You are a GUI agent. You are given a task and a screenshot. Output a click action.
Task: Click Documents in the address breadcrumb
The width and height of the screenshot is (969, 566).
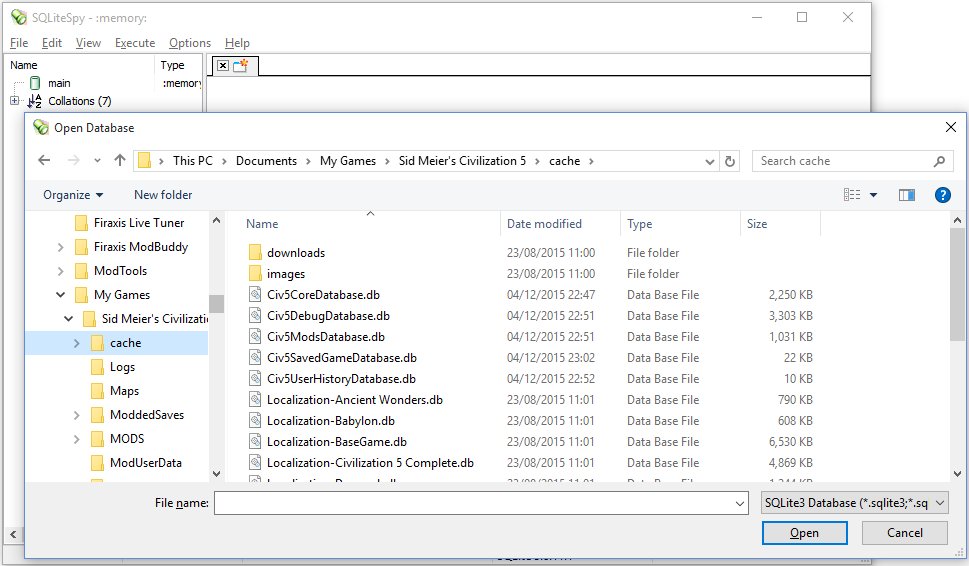[266, 161]
